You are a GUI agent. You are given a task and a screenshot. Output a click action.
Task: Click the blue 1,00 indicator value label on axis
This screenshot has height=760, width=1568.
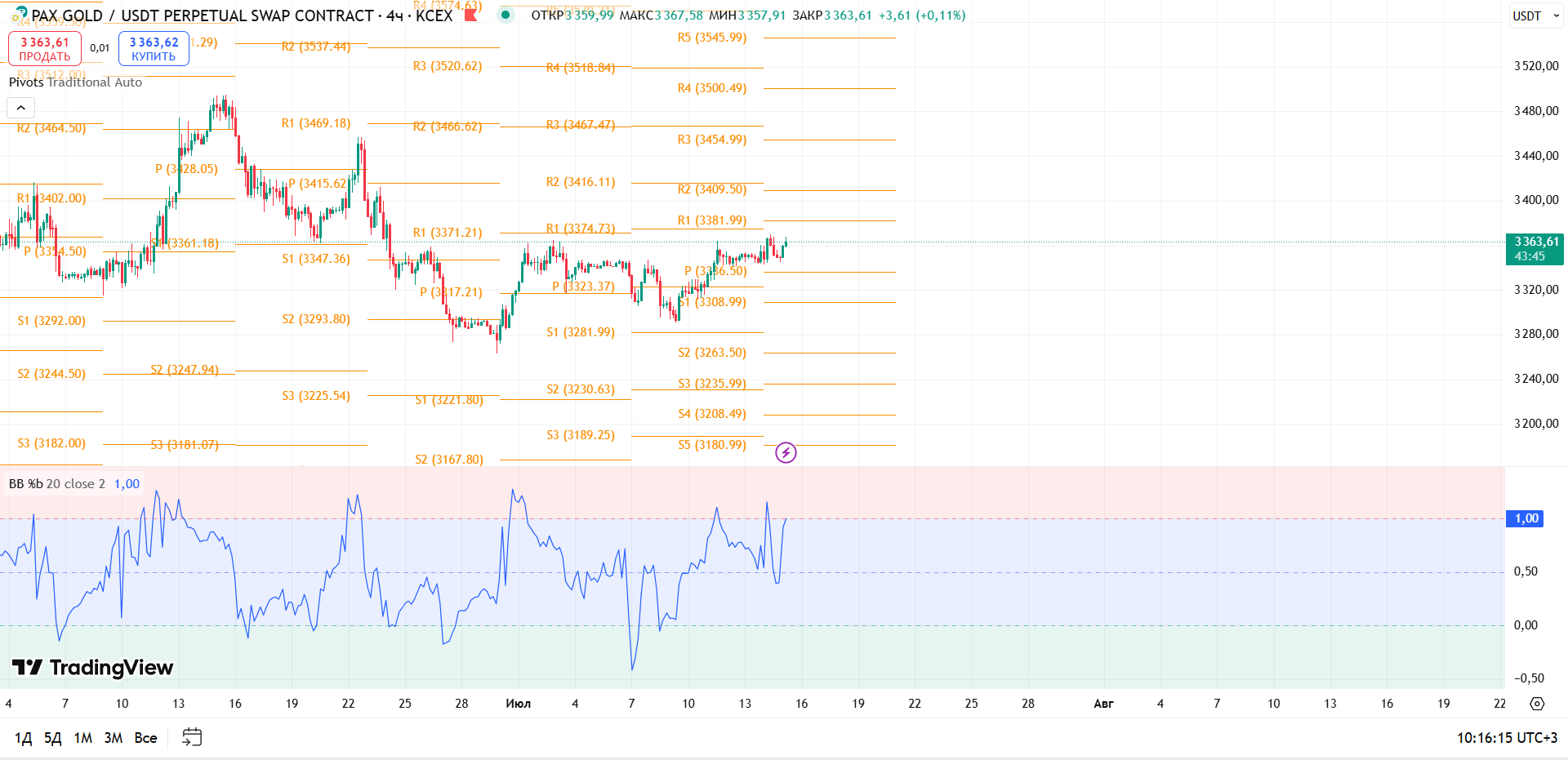point(1525,518)
